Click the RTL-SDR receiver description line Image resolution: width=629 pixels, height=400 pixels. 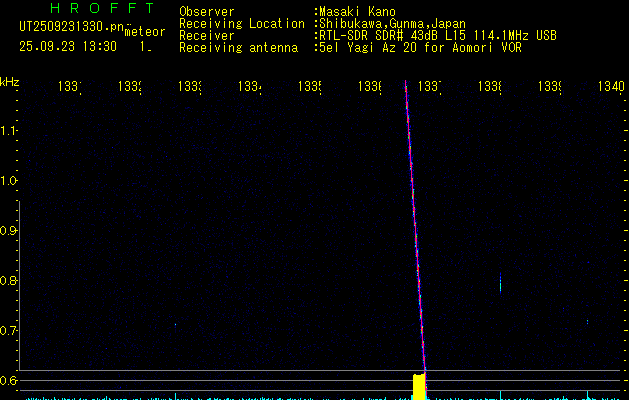(x=438, y=35)
